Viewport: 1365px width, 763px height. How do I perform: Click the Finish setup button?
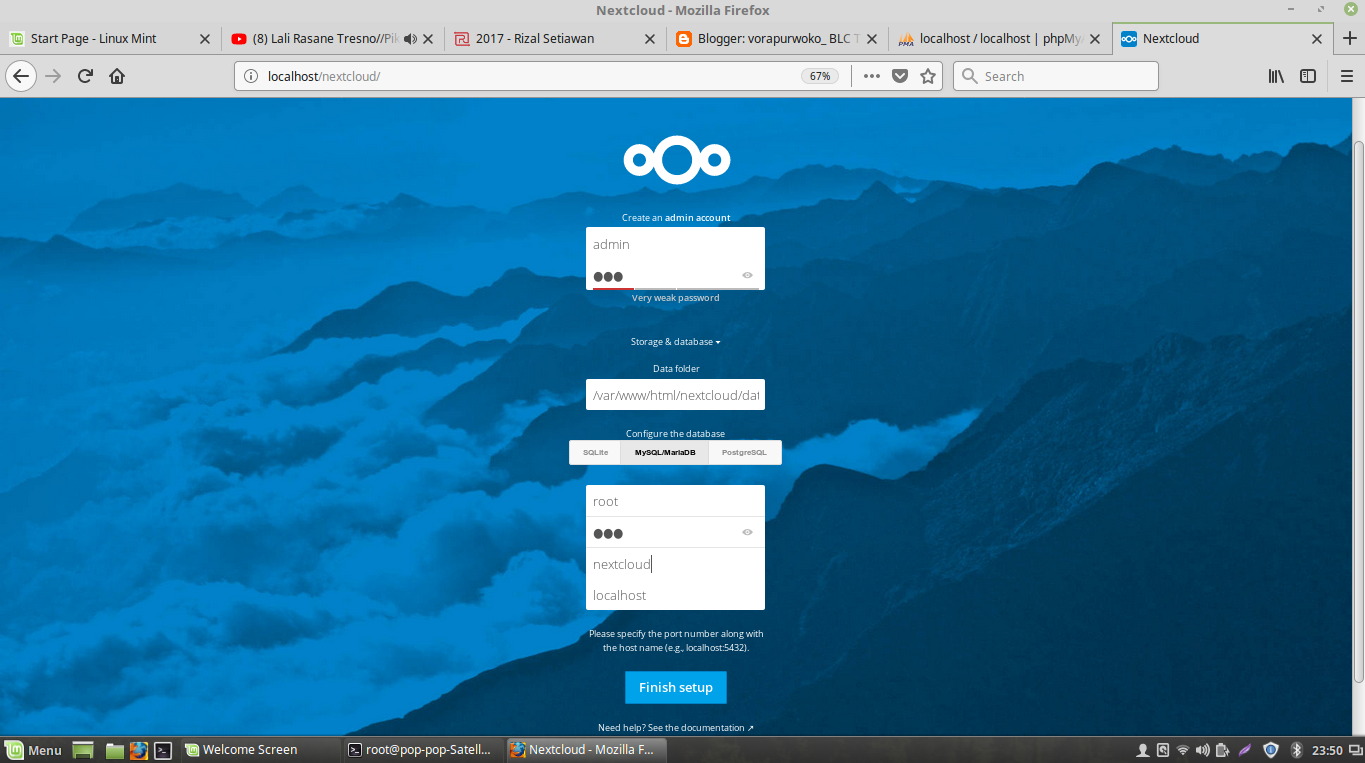point(676,688)
